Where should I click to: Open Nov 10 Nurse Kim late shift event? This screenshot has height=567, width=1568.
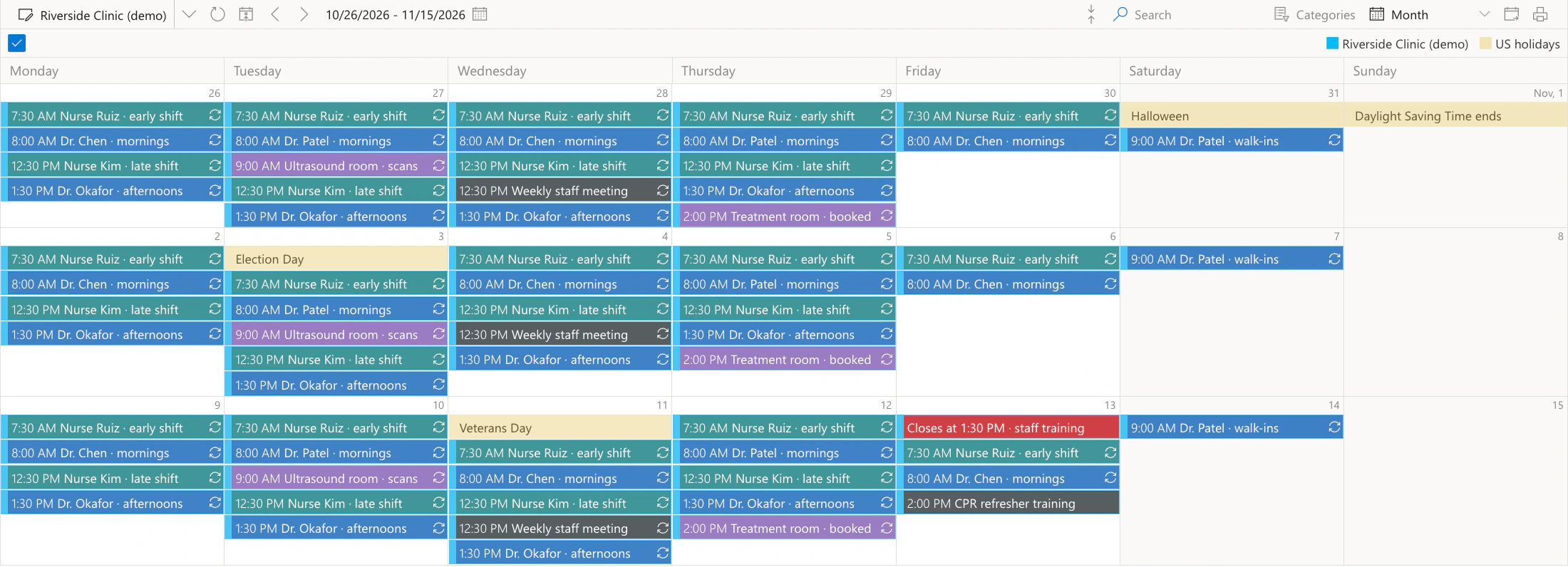coord(336,503)
